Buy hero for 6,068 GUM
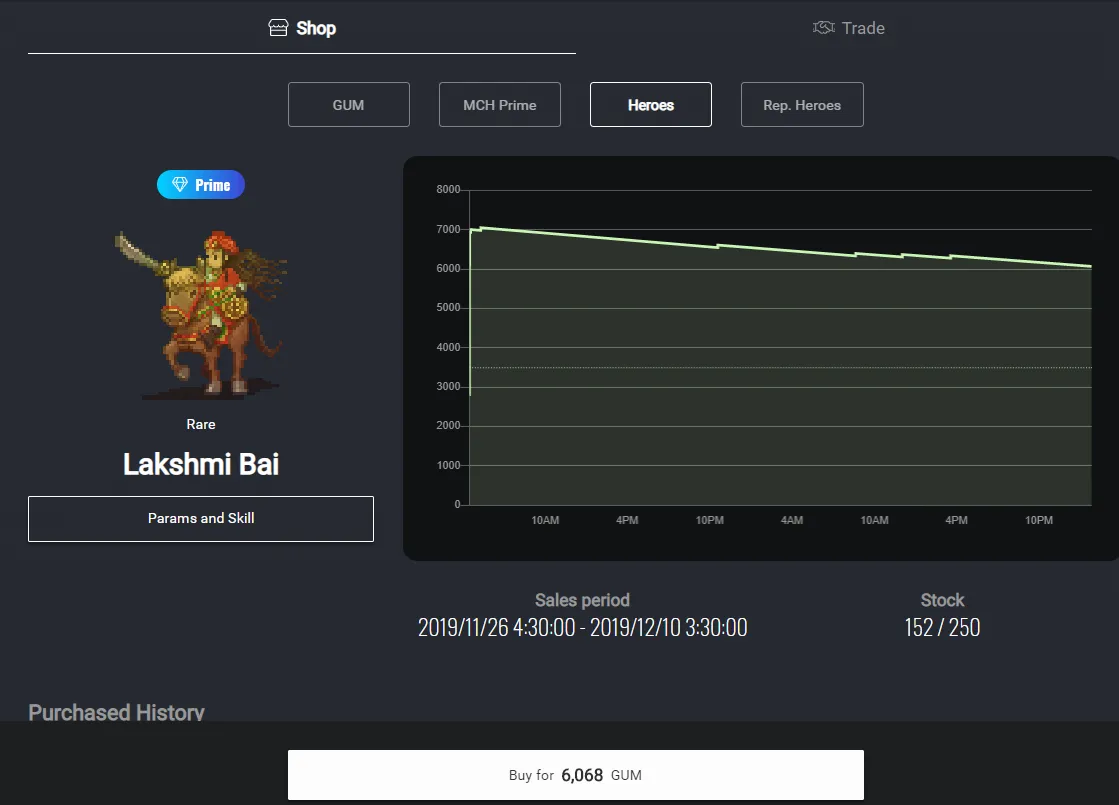The width and height of the screenshot is (1119, 805). [x=576, y=775]
